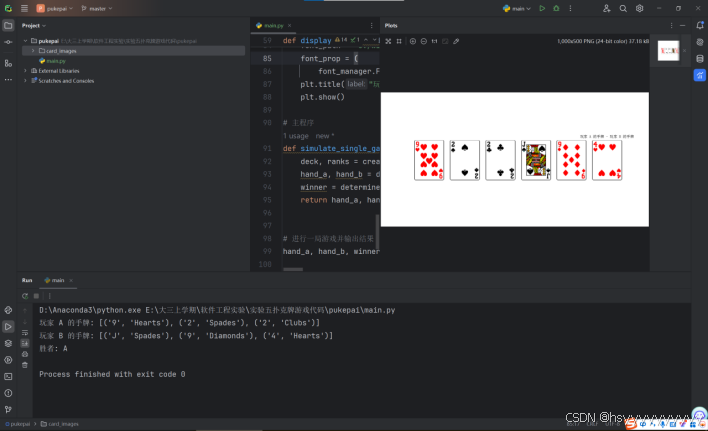
Task: Show more tool windows ellipsis in left sidebar
Action: (x=8, y=79)
